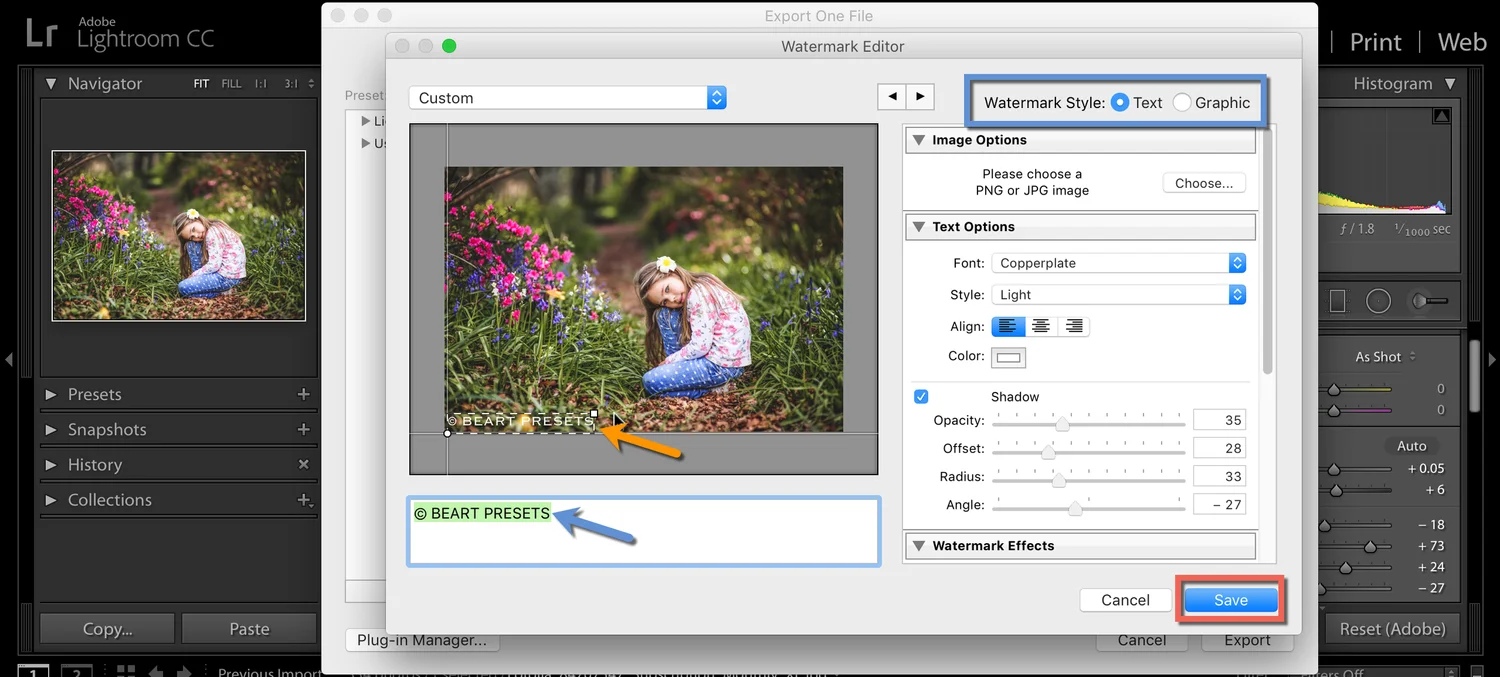1500x677 pixels.
Task: Switch to the Print module
Action: coord(1375,41)
